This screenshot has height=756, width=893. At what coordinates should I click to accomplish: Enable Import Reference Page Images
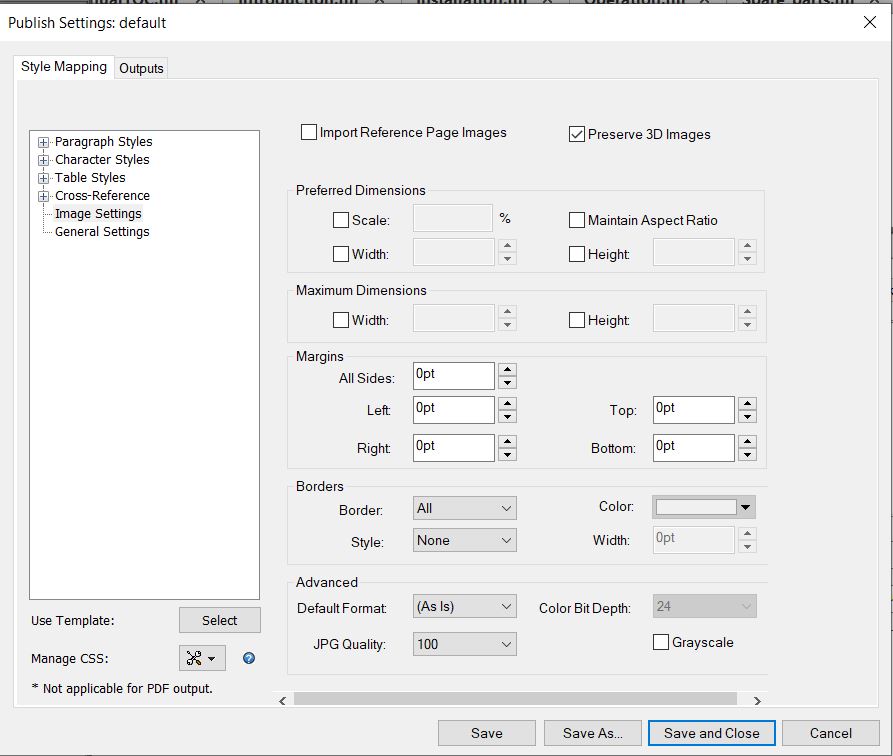[308, 131]
